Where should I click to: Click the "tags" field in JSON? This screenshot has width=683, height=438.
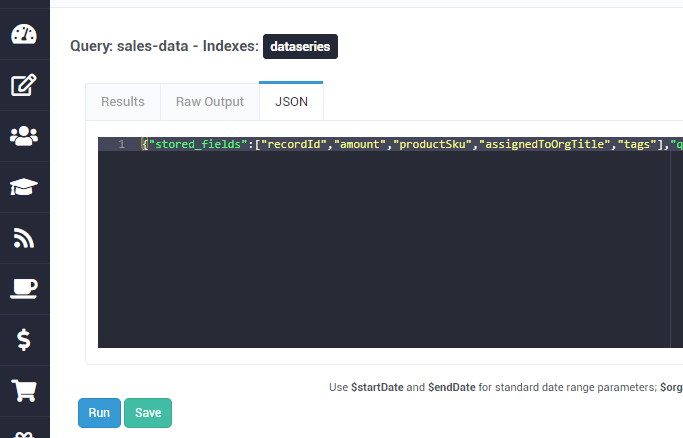[637, 144]
